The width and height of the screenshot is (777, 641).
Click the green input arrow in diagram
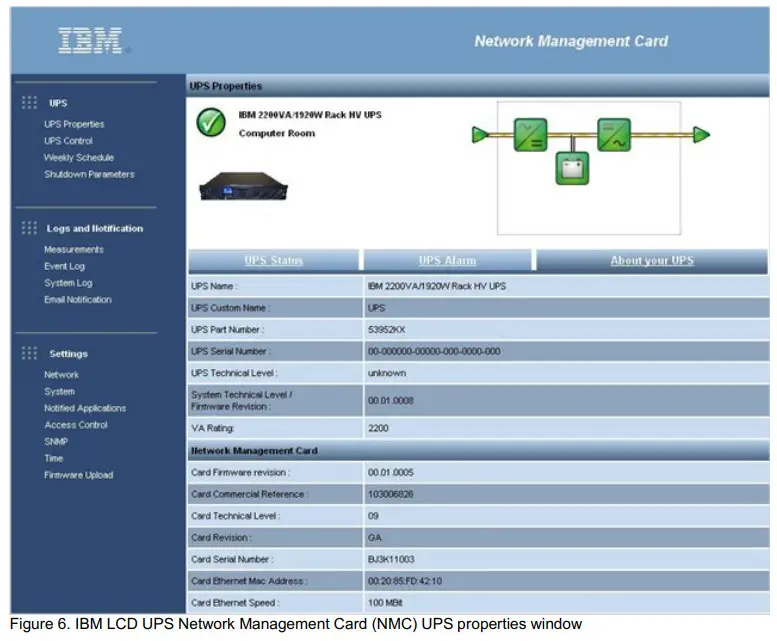coord(480,134)
